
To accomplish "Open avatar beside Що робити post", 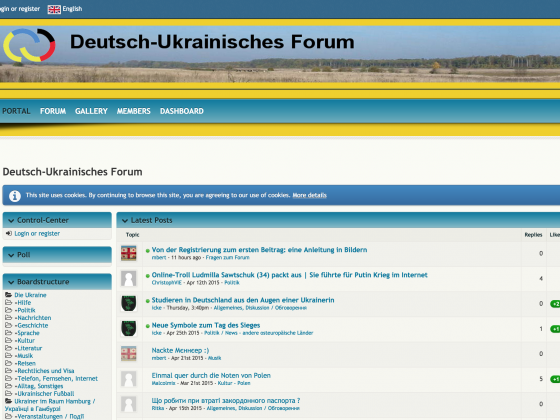I will [x=128, y=404].
